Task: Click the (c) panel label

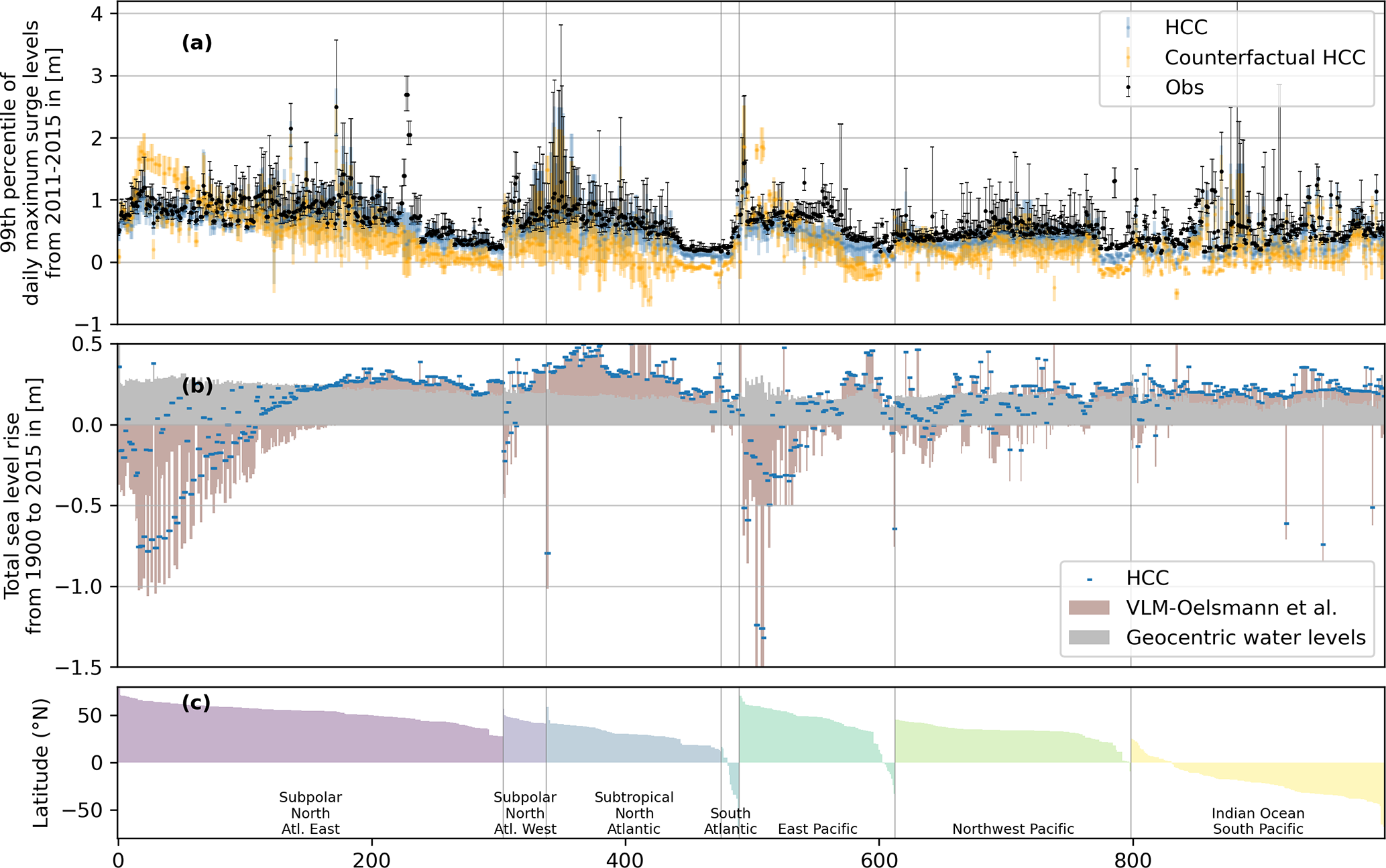Action: click(x=196, y=703)
